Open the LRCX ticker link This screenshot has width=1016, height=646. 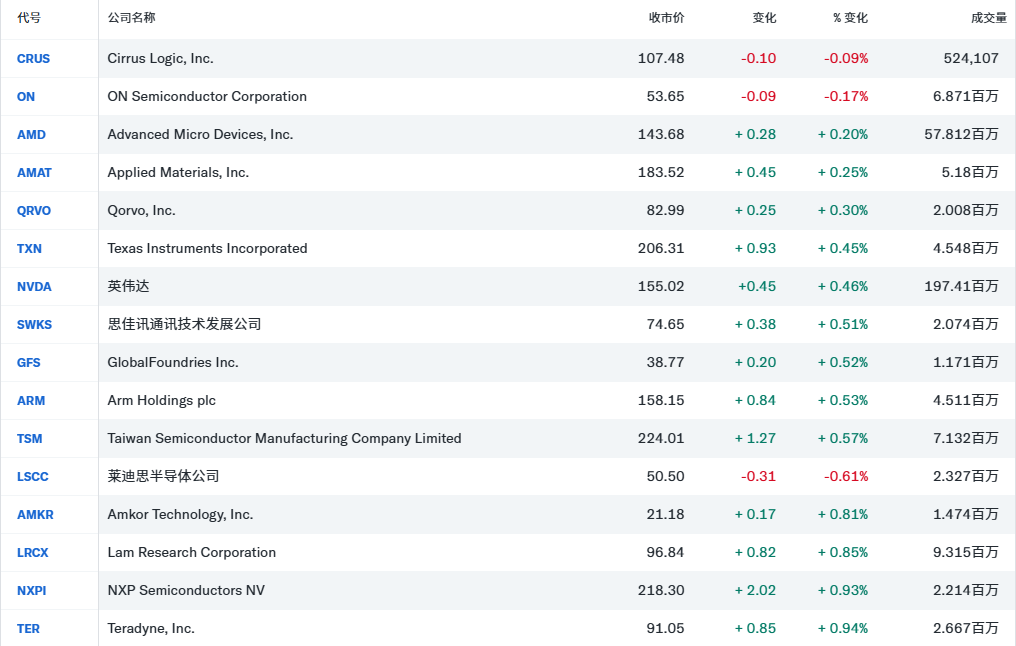pyautogui.click(x=32, y=553)
